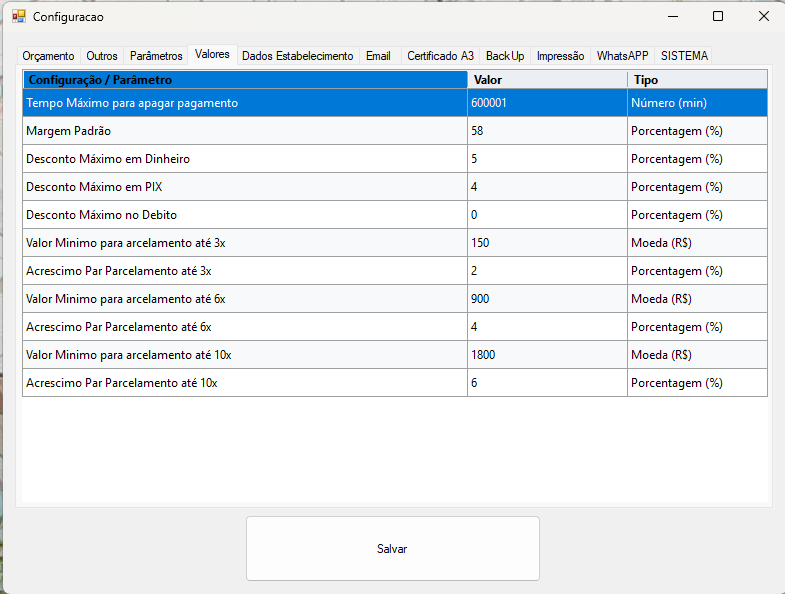
Task: Edit the value 1800 cell
Action: coord(547,355)
